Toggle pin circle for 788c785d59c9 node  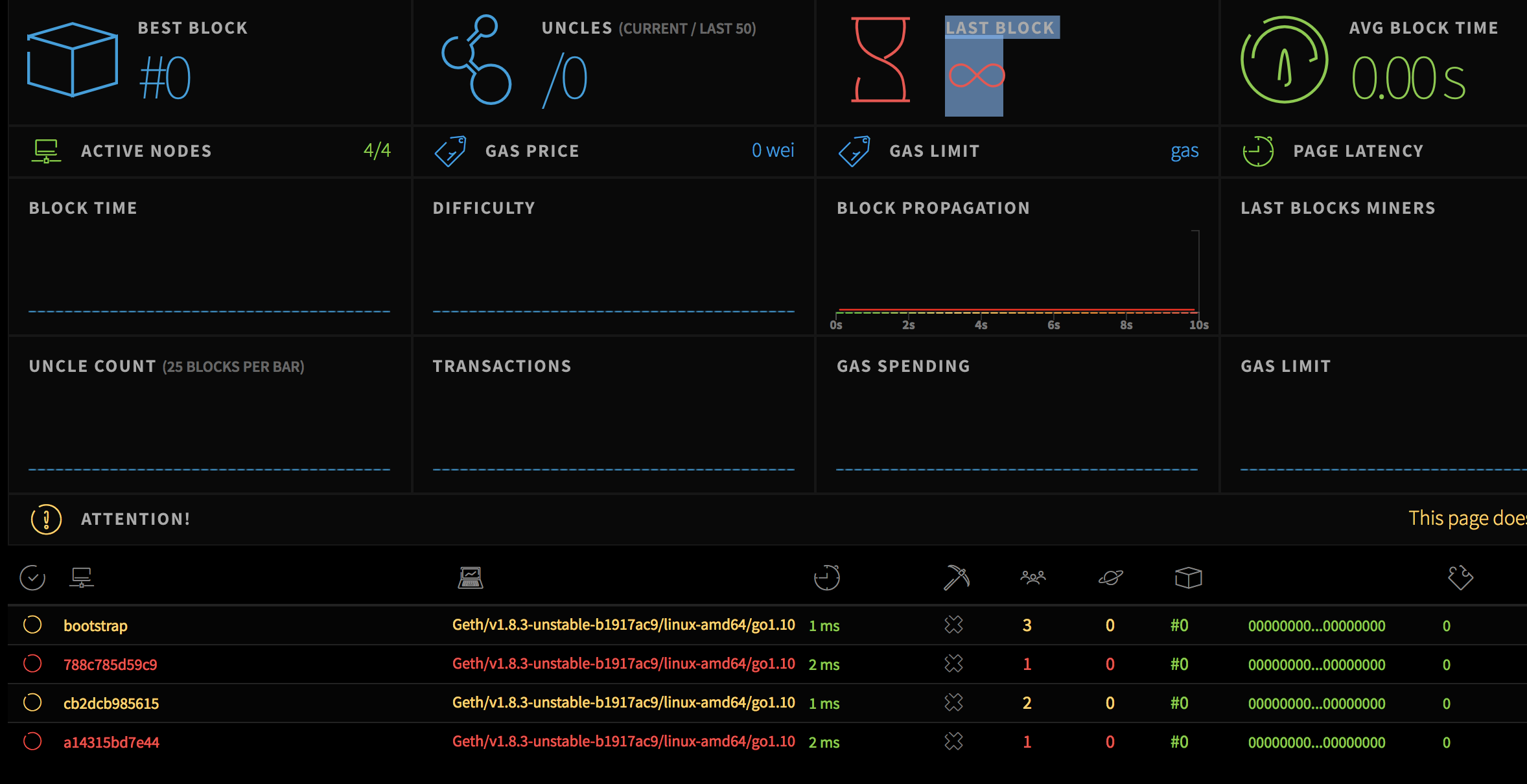pos(32,663)
